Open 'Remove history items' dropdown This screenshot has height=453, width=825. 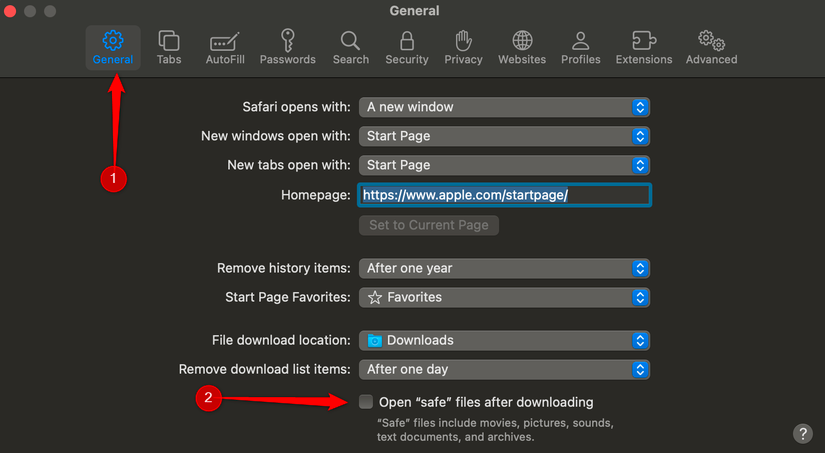point(504,268)
